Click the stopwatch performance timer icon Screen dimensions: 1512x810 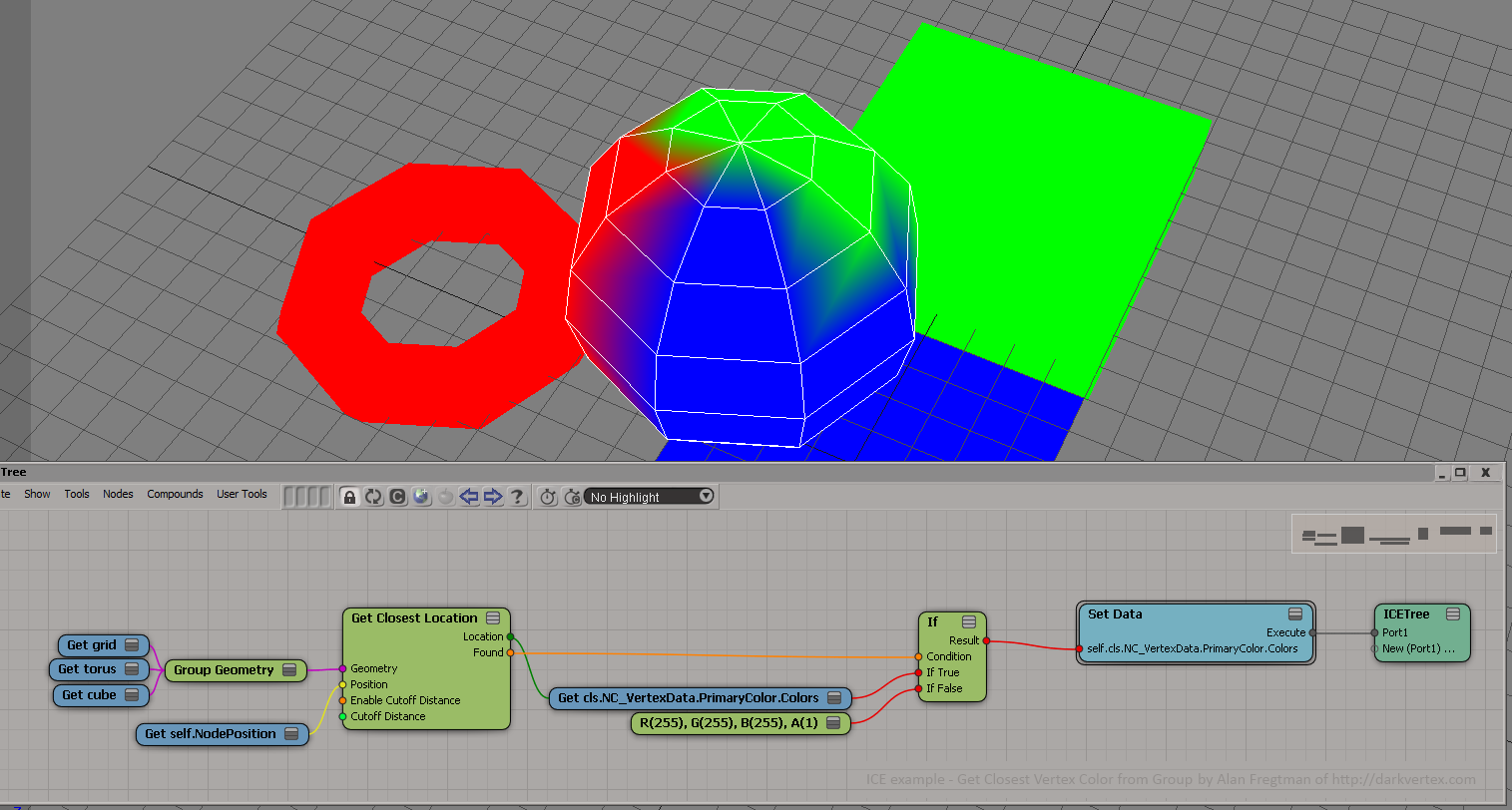tap(548, 497)
